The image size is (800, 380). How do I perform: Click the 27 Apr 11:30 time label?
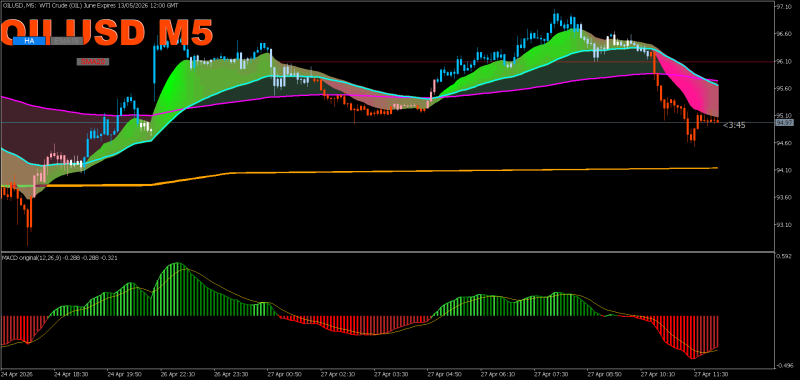click(712, 373)
